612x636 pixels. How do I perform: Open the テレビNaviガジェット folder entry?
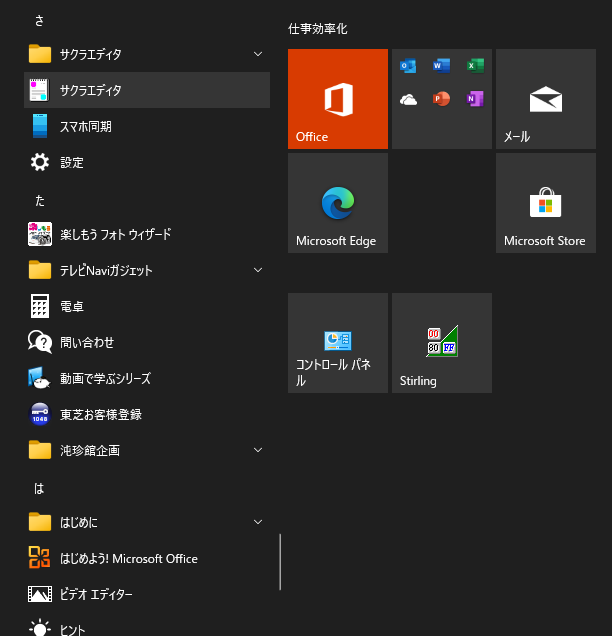[x=147, y=270]
